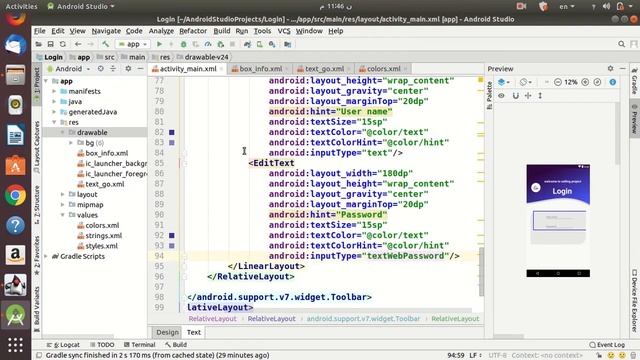Expand the mipmap folder
Screen dimensions: 640x360
coord(62,205)
